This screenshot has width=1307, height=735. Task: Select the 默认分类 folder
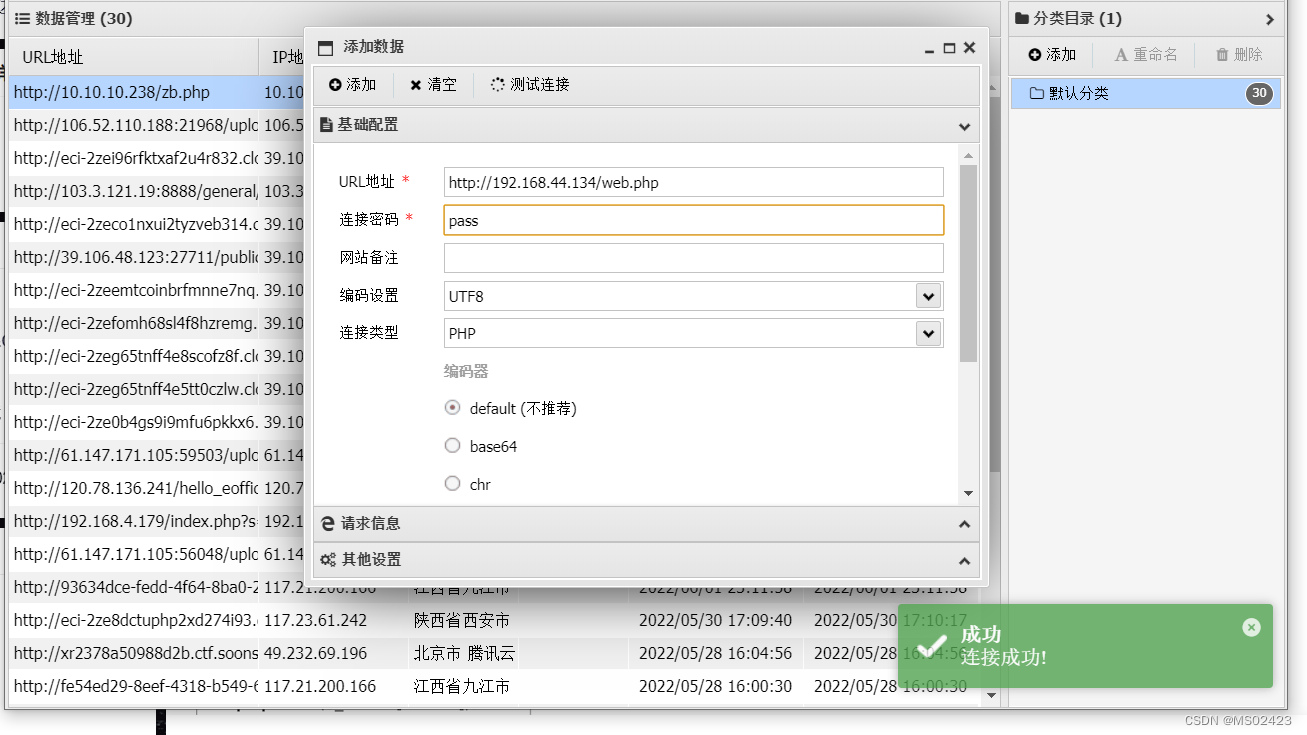1145,93
